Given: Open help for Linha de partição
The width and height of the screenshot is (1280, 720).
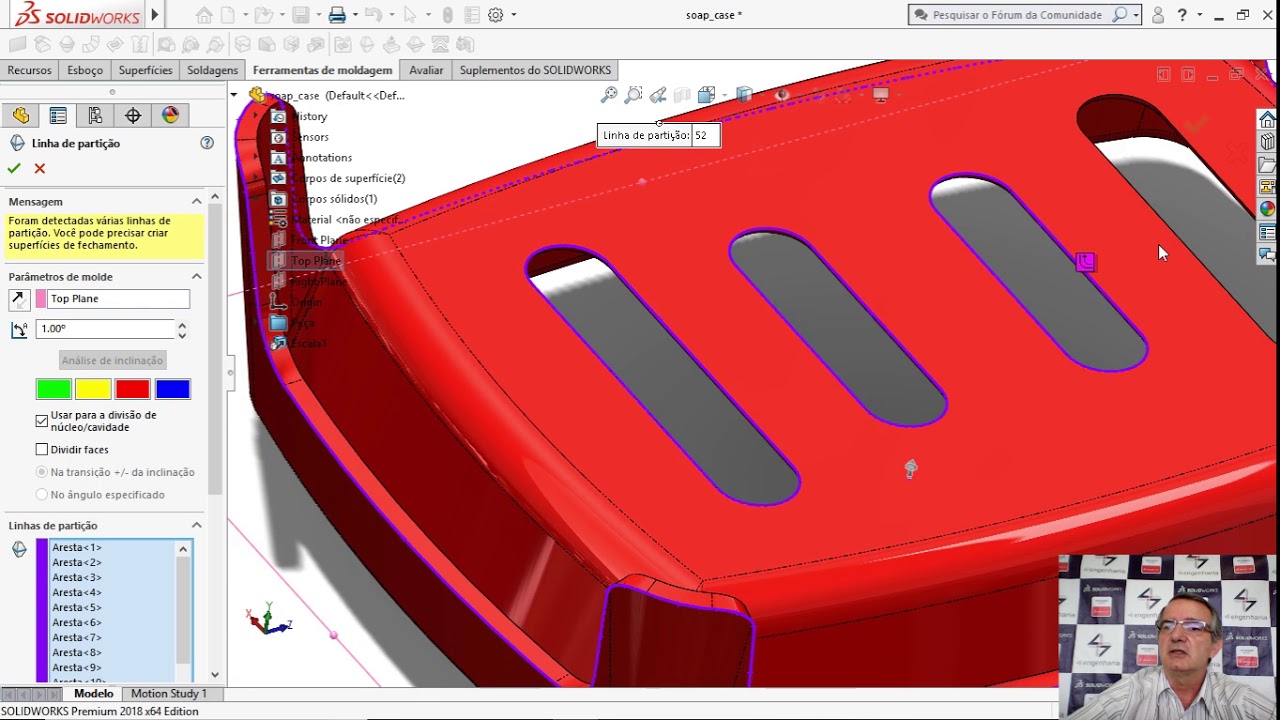Looking at the screenshot, I should click(207, 143).
